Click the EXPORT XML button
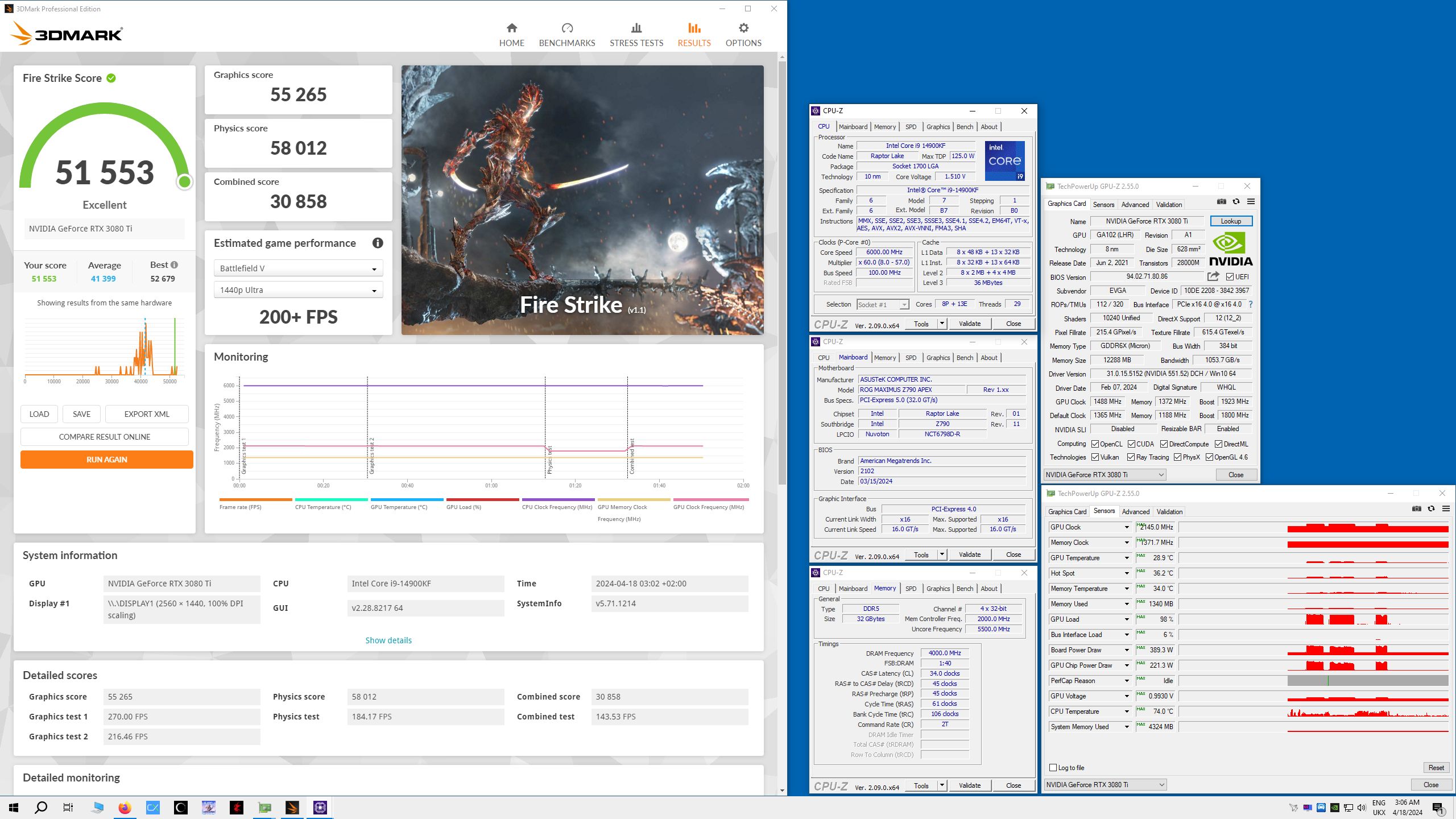Screen dimensions: 1456x819 147,414
